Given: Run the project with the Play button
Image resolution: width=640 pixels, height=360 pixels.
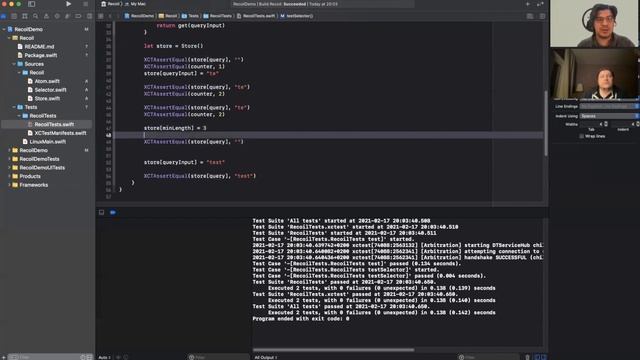Looking at the screenshot, I should 69,4.
